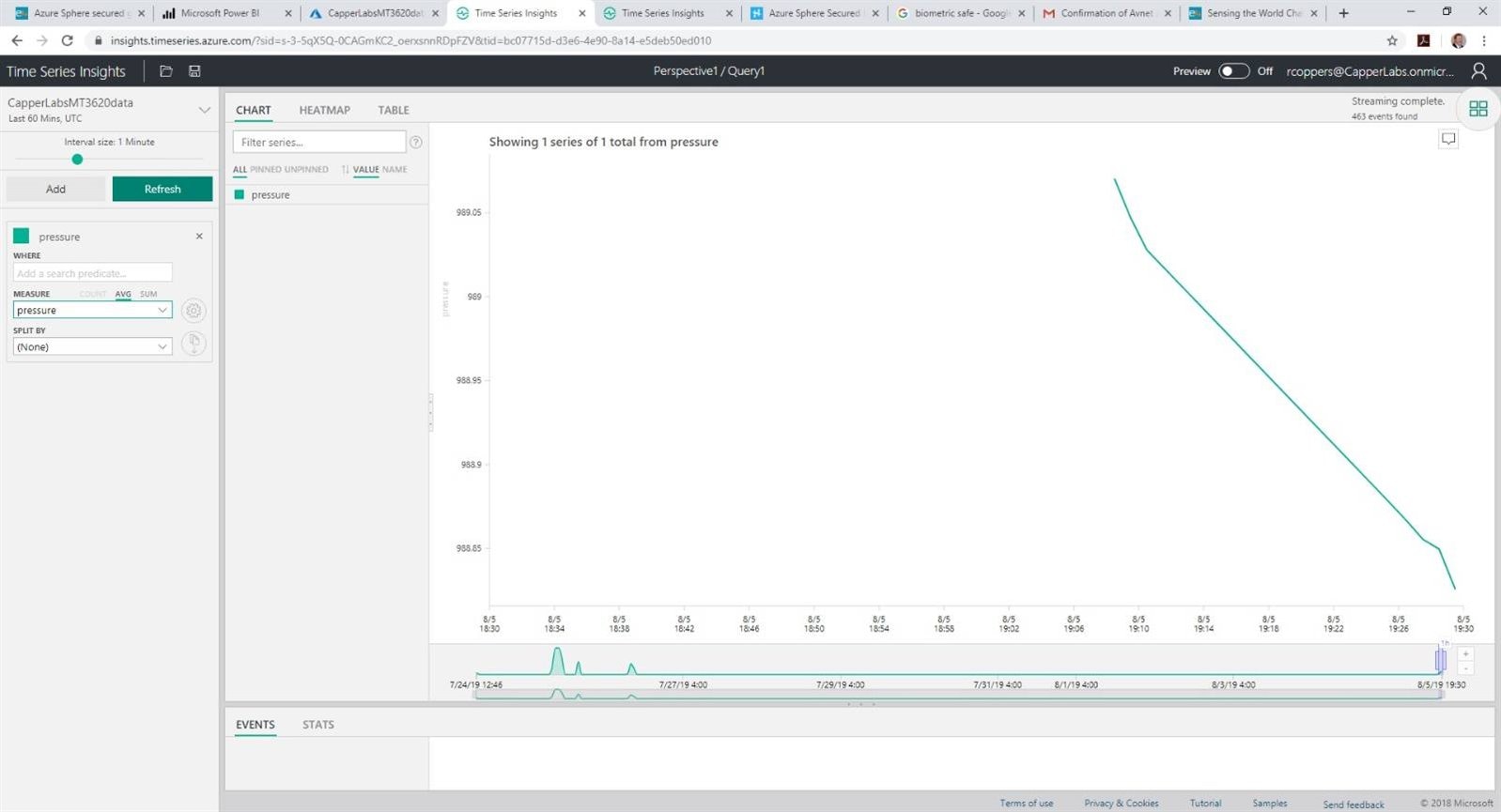Image resolution: width=1501 pixels, height=812 pixels.
Task: Click the signed-in rcoppers account name
Action: (1369, 71)
